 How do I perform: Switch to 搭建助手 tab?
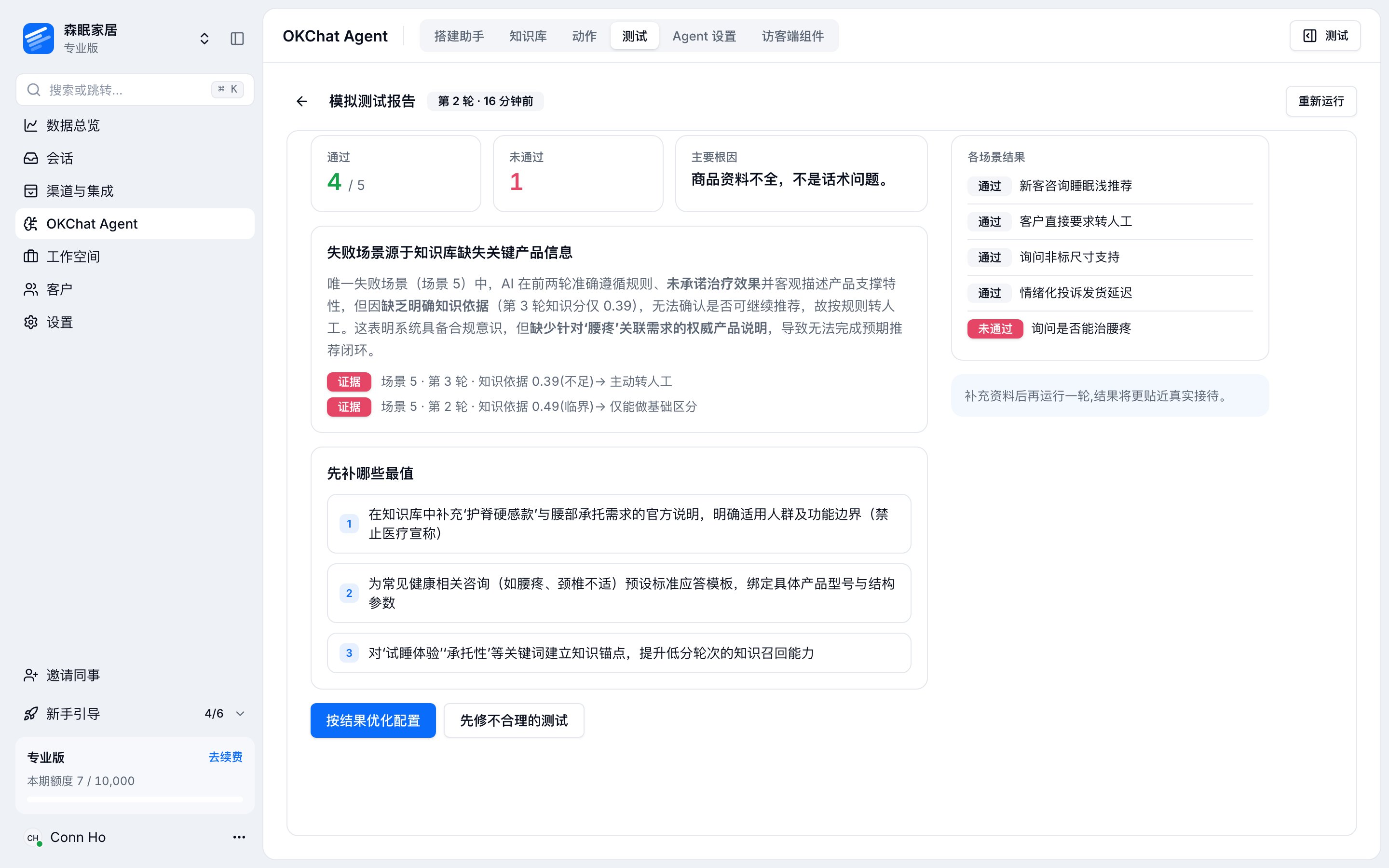(459, 36)
